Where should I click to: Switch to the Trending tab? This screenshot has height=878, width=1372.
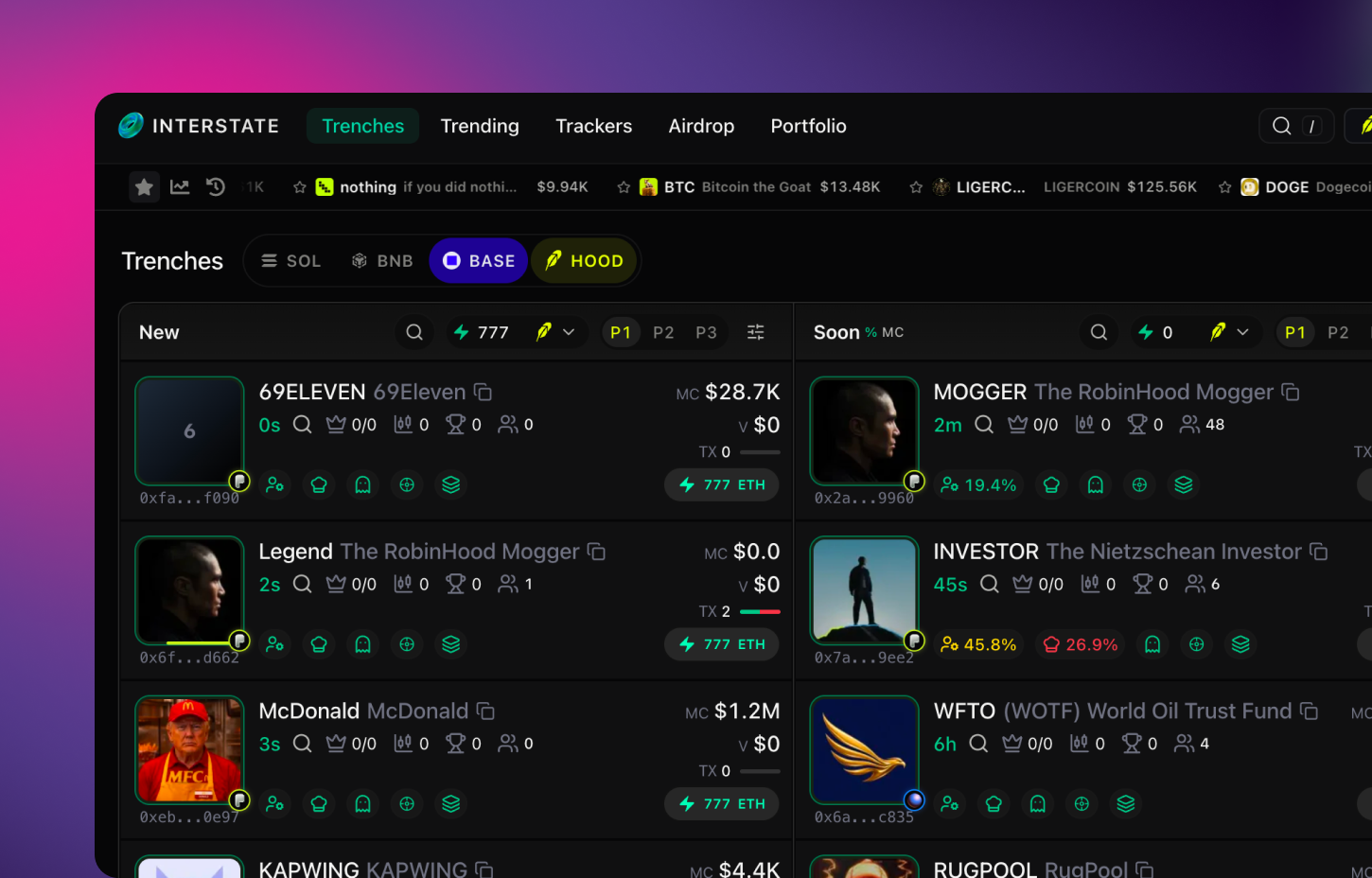pyautogui.click(x=480, y=126)
